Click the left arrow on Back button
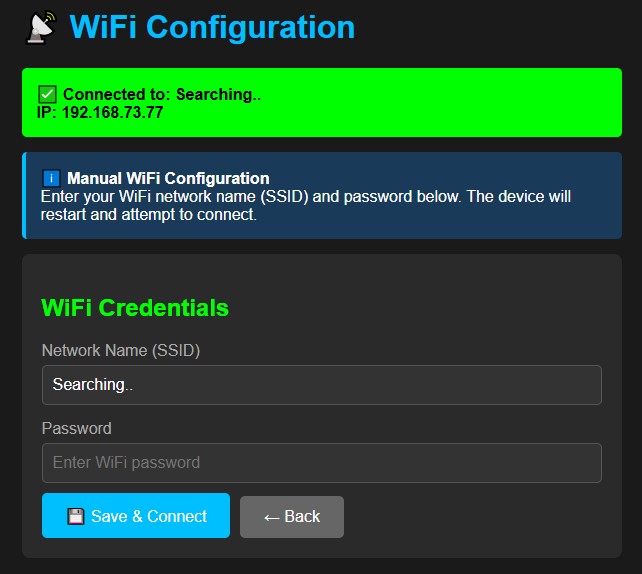 click(271, 516)
